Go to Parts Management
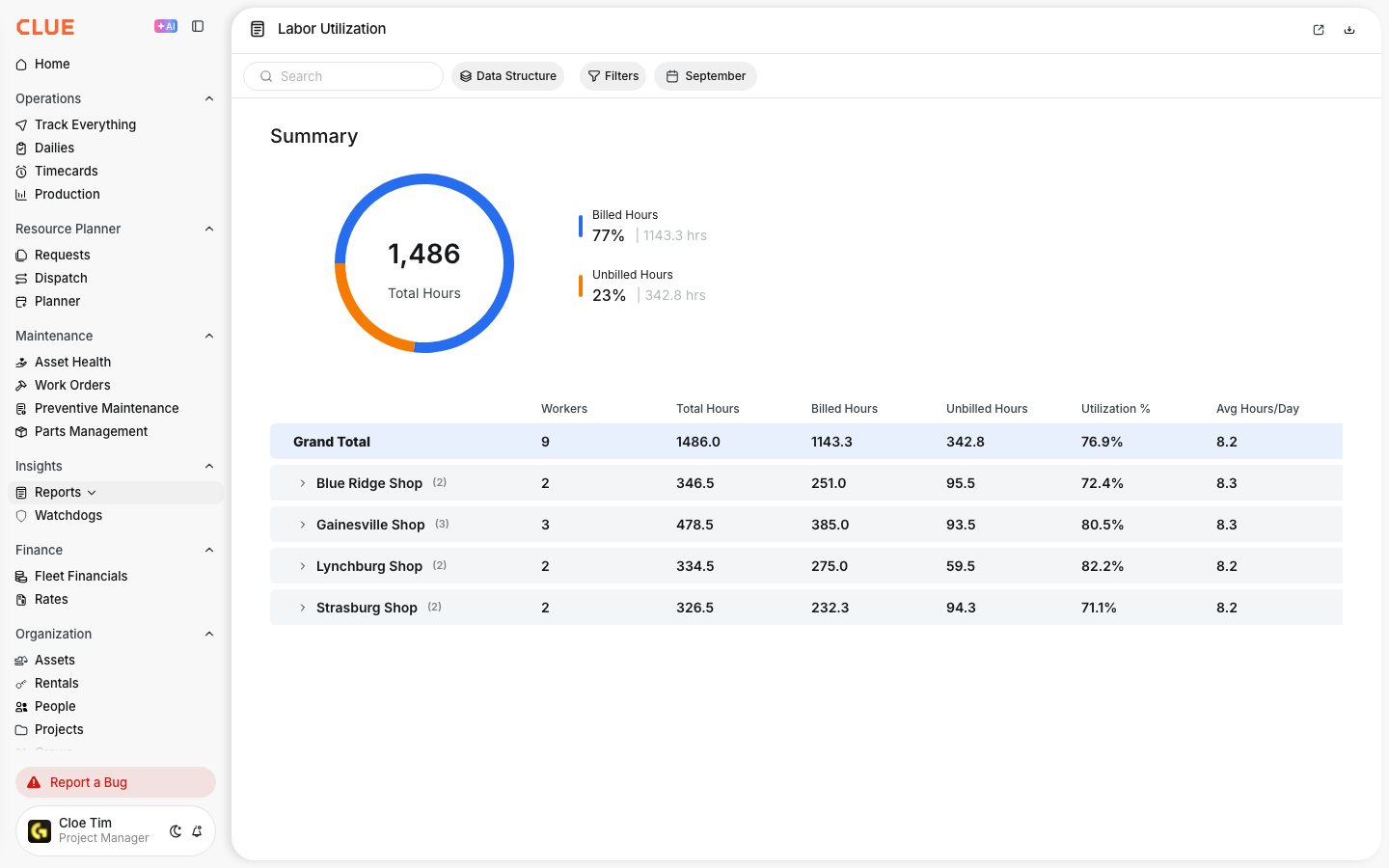This screenshot has width=1389, height=868. [91, 431]
